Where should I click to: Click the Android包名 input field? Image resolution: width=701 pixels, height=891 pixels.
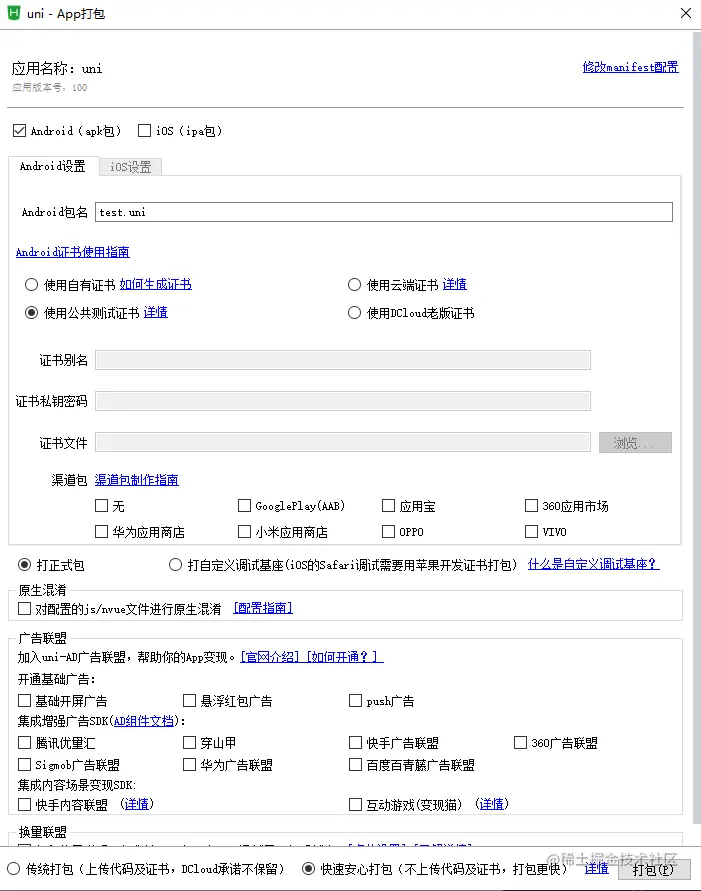(383, 212)
